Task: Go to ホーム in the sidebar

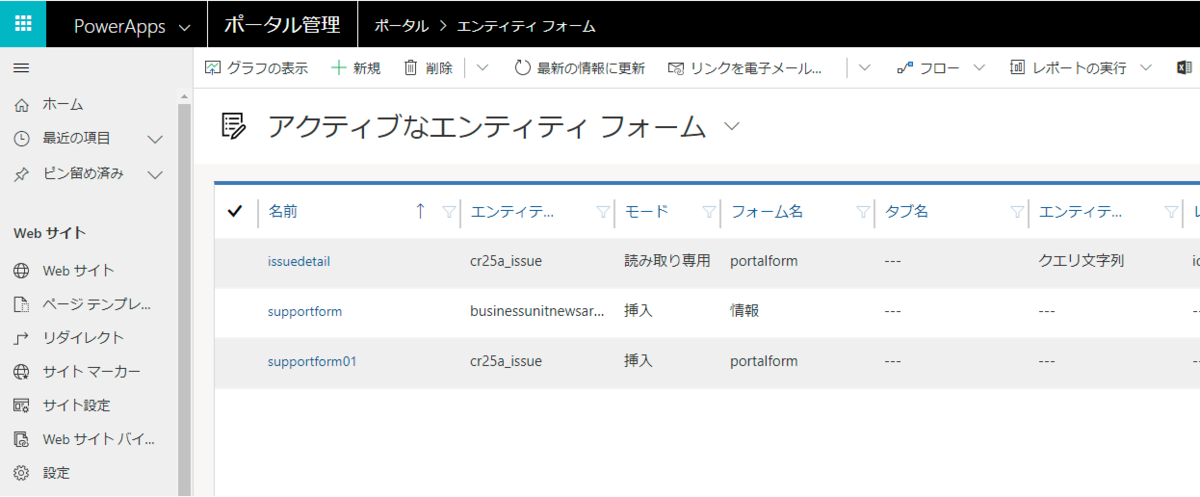Action: (x=63, y=104)
